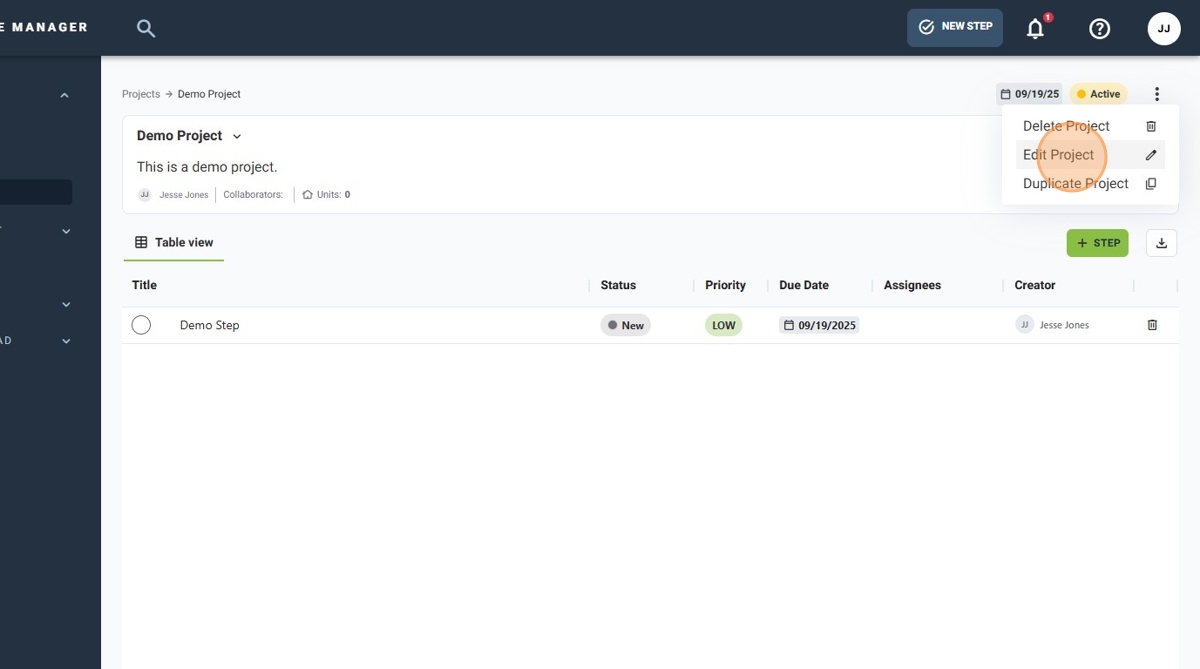Open the notifications bell
The height and width of the screenshot is (669, 1200).
click(1036, 29)
